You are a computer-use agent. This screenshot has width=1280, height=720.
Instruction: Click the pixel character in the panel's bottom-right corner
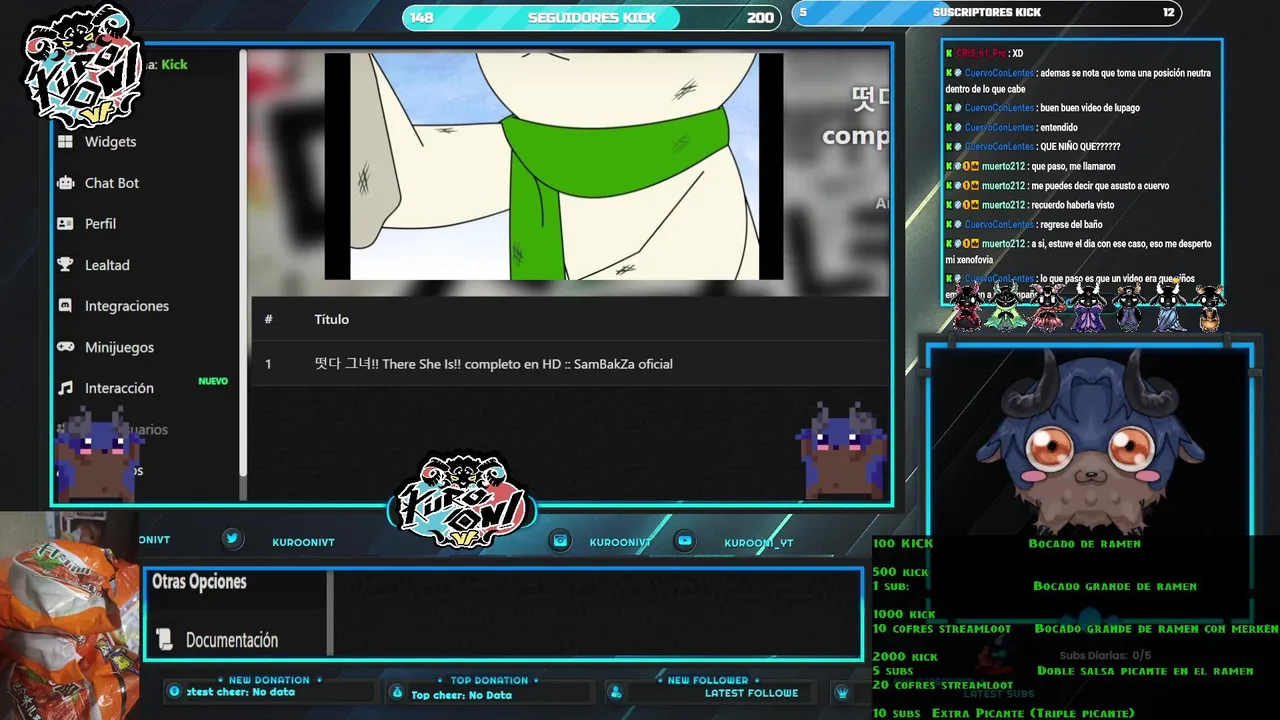point(843,451)
